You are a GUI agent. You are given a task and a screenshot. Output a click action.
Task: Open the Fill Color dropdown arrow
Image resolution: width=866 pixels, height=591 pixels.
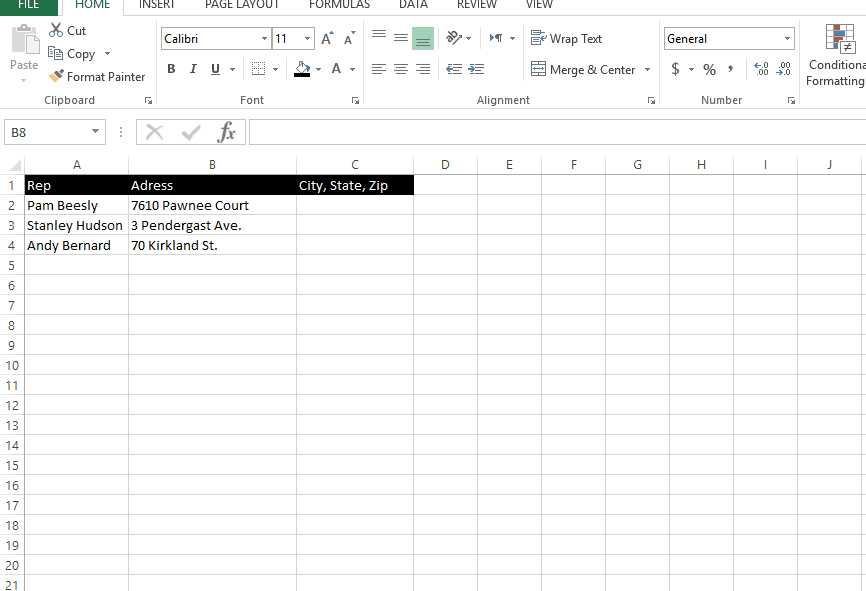[x=319, y=69]
